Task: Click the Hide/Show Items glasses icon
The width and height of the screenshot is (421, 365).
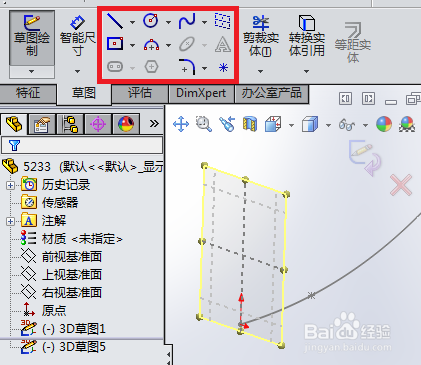Action: pyautogui.click(x=347, y=125)
